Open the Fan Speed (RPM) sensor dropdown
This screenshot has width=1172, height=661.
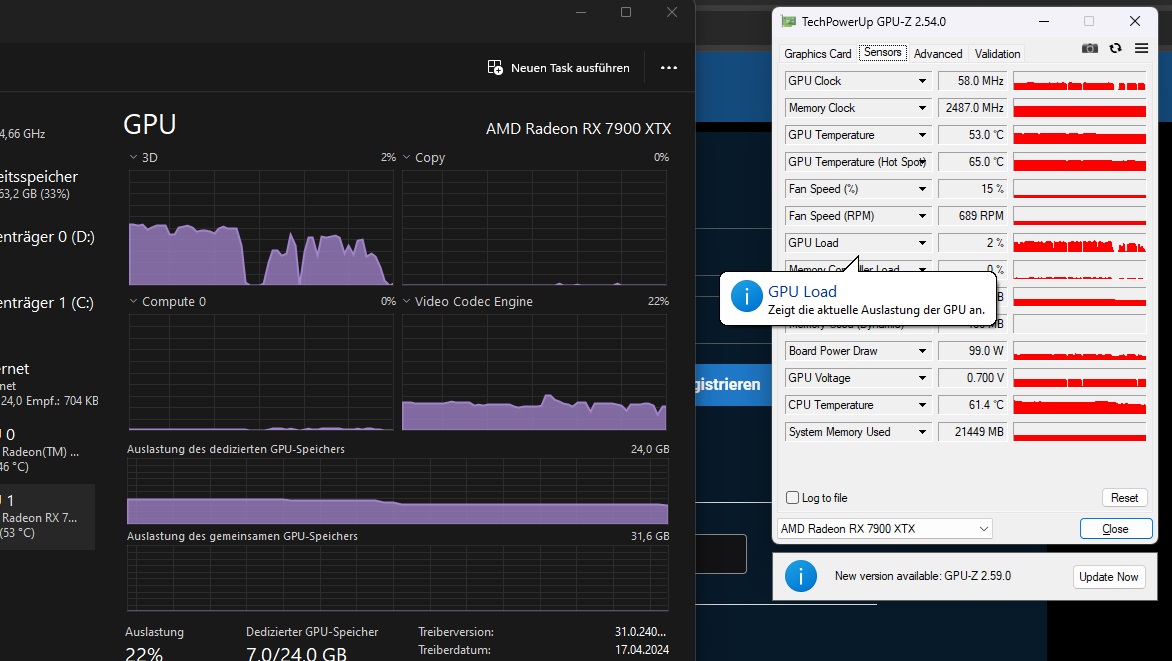pyautogui.click(x=922, y=215)
